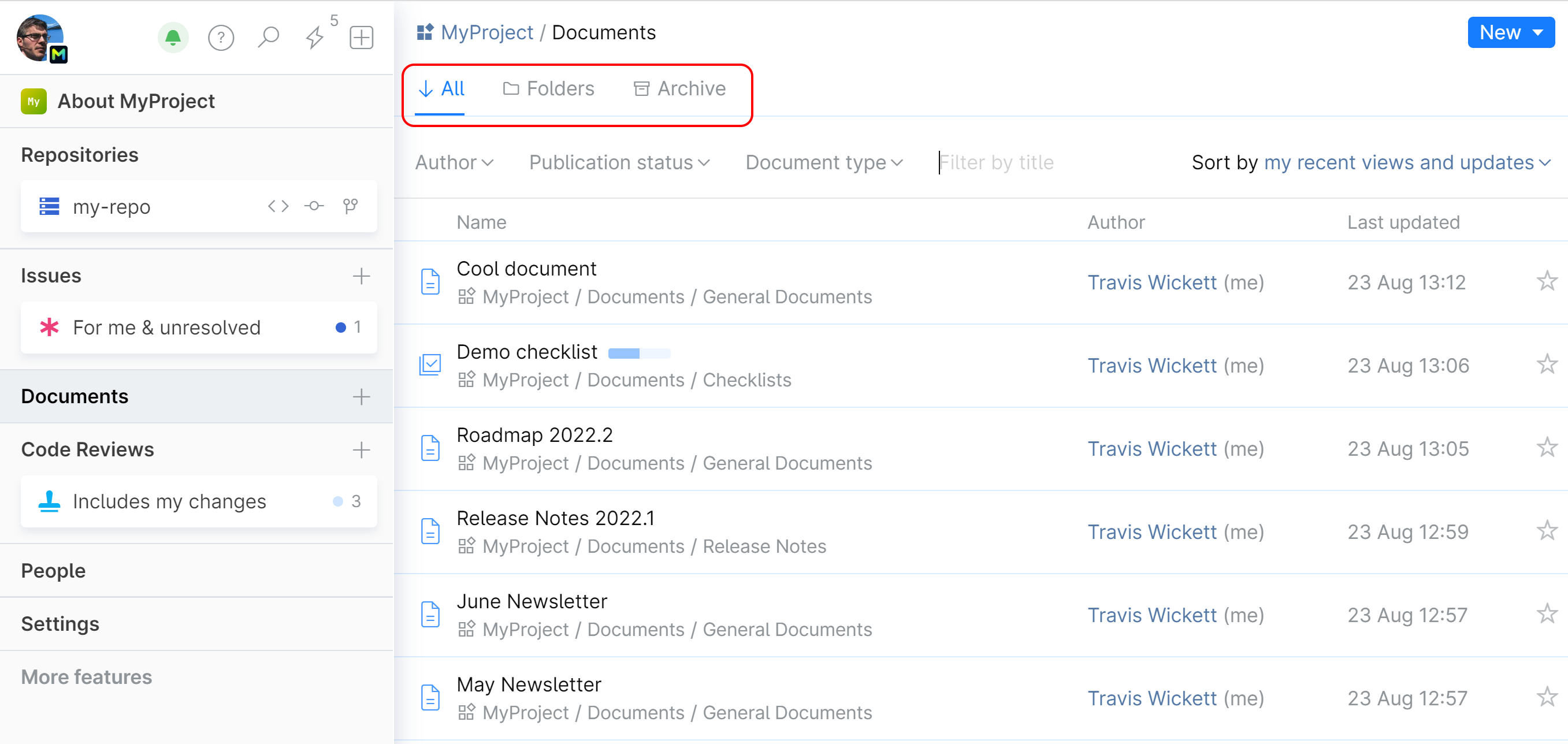
Task: Open the lightning bolt quick actions icon
Action: pos(315,38)
